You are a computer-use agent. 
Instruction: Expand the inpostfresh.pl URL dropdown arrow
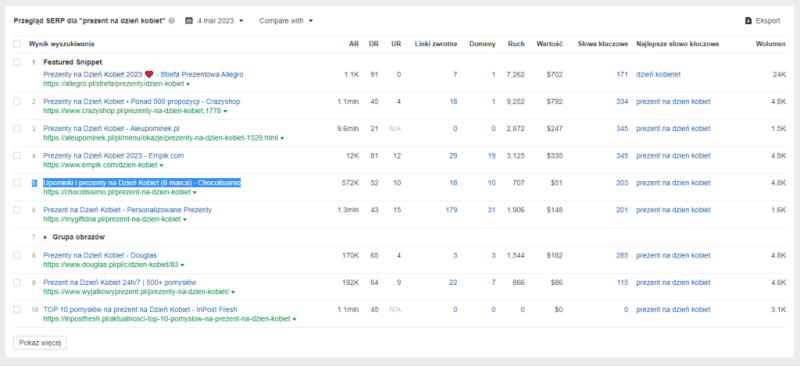pos(294,319)
